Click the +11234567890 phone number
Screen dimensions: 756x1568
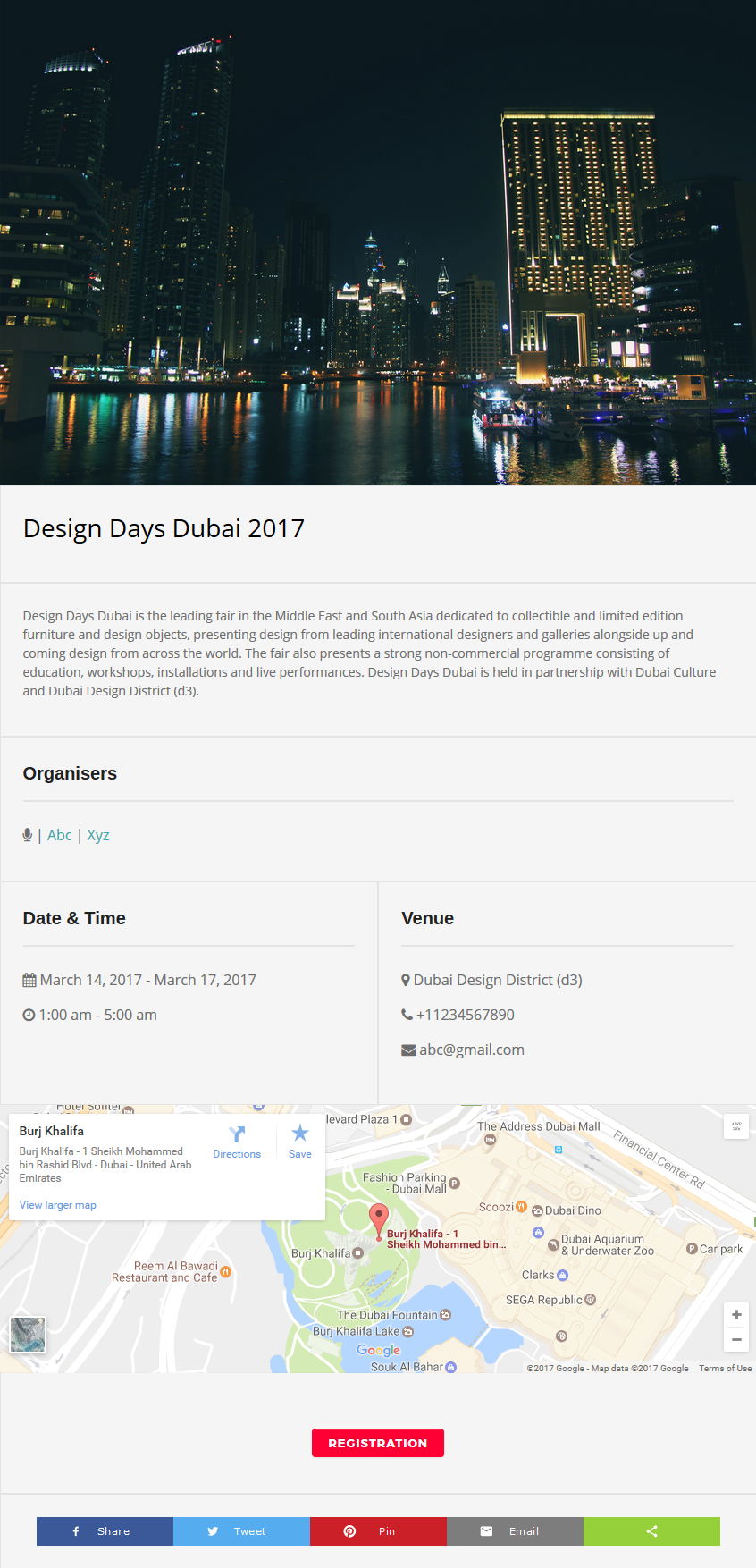(466, 1015)
